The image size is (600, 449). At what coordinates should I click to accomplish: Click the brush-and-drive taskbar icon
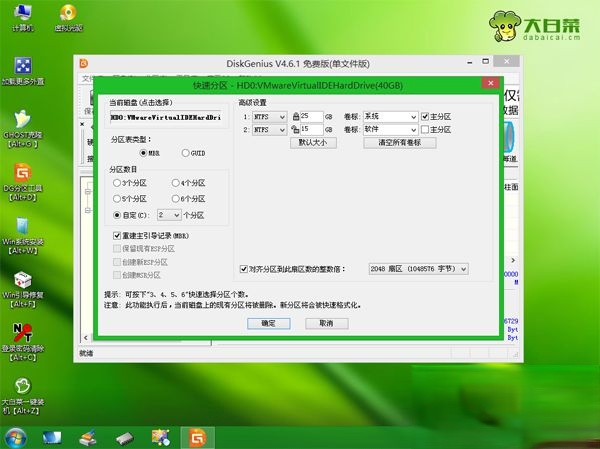coord(88,438)
